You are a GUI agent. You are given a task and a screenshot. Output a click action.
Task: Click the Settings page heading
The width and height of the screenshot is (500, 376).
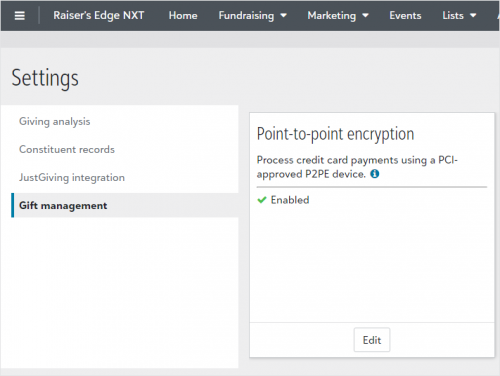[x=45, y=78]
